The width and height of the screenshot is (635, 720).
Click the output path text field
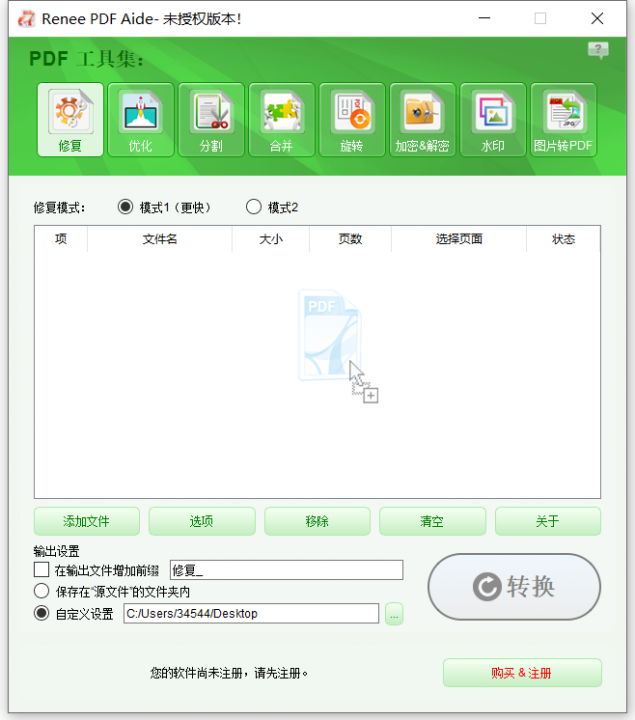250,614
